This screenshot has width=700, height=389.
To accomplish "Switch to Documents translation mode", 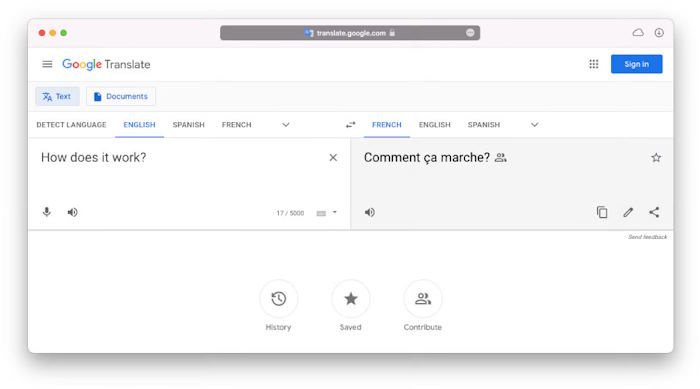I will 121,96.
